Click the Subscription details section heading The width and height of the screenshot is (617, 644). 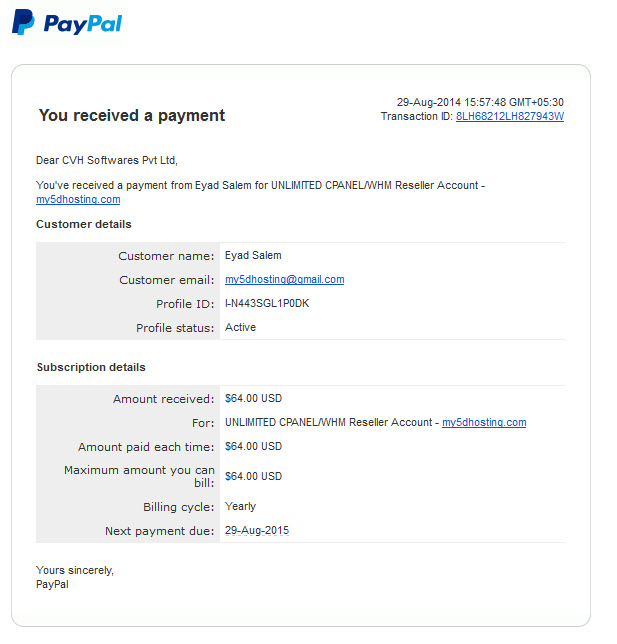tap(91, 367)
